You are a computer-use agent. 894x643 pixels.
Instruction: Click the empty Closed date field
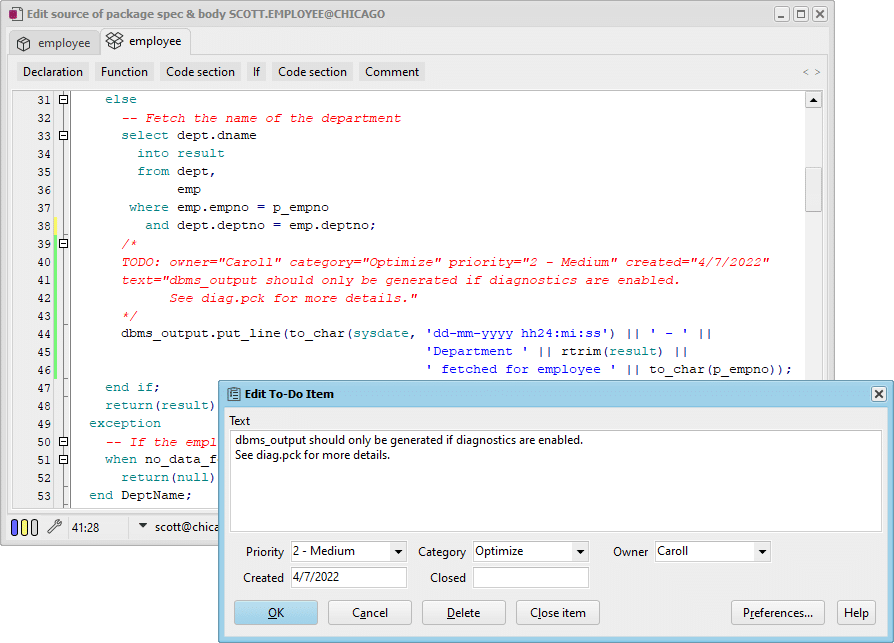coord(531,577)
